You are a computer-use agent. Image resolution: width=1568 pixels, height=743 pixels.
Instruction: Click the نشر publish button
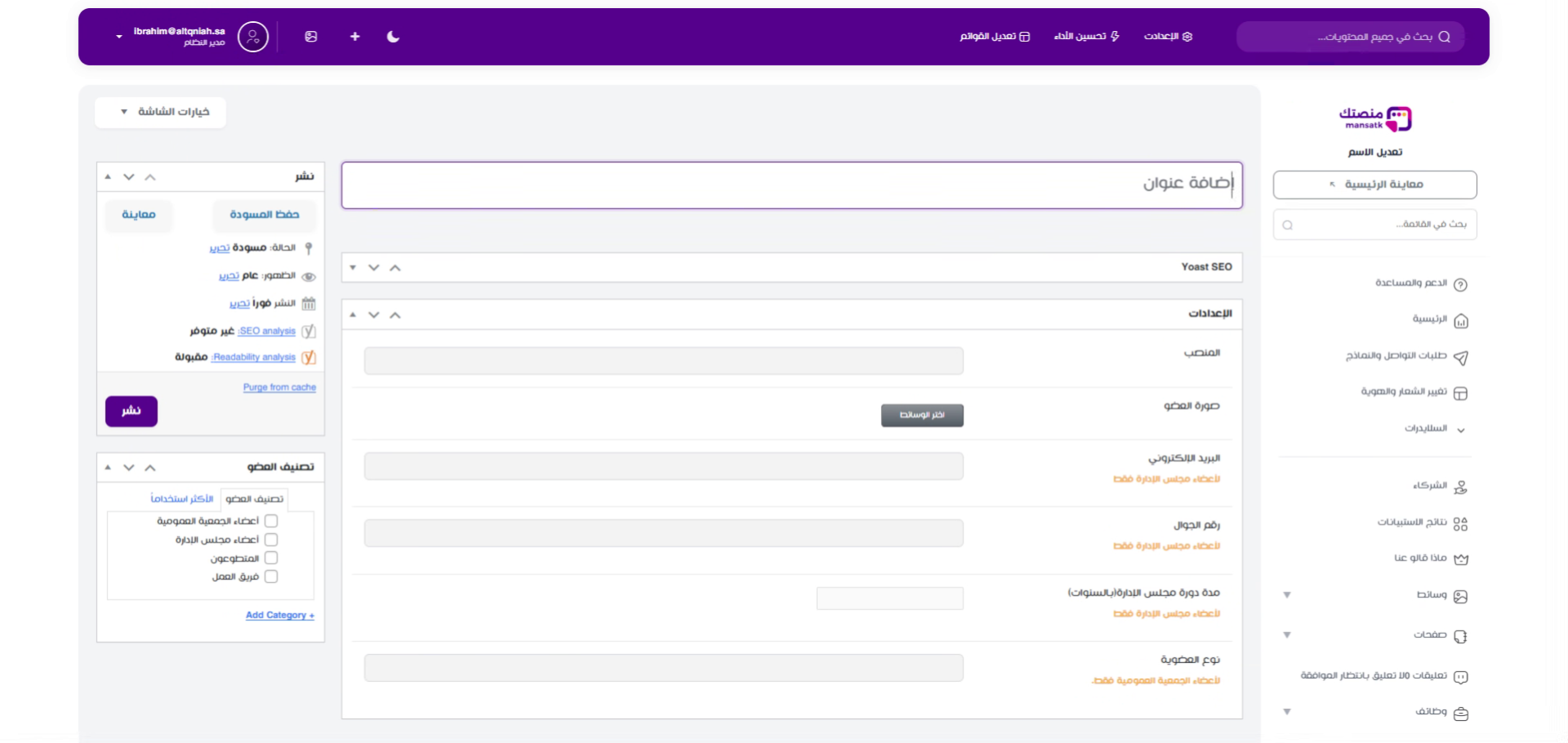coord(131,411)
